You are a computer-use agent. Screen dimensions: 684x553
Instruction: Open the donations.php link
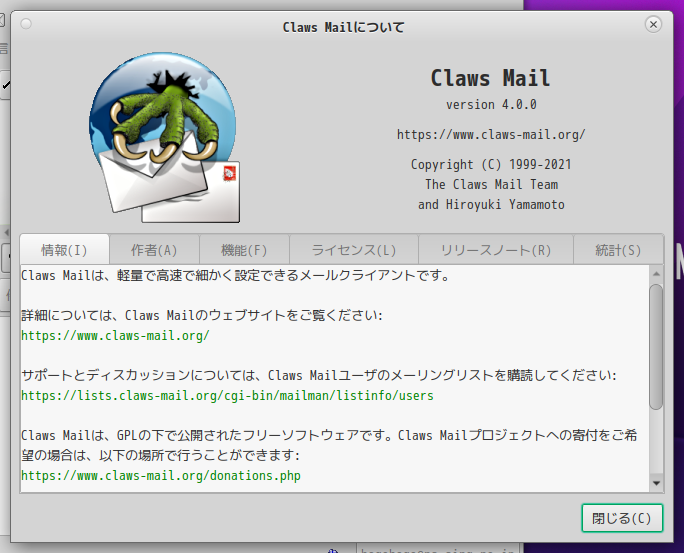[x=161, y=475]
